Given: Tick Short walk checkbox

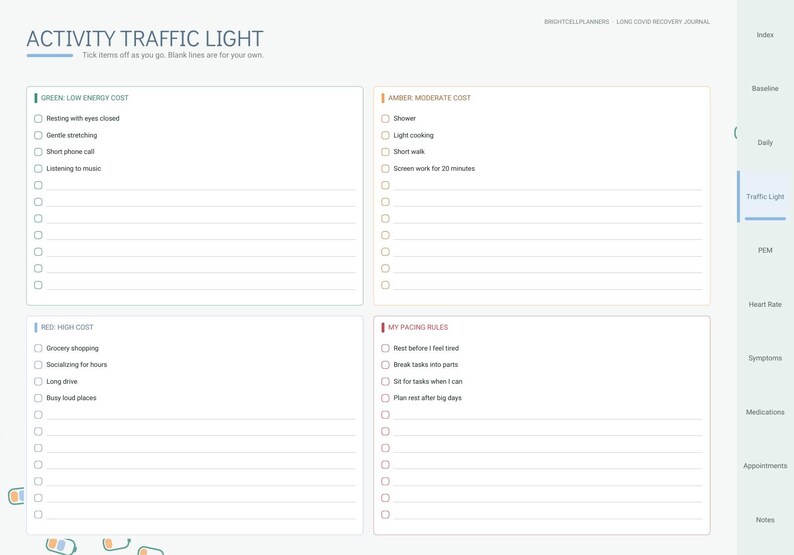Looking at the screenshot, I should (385, 152).
